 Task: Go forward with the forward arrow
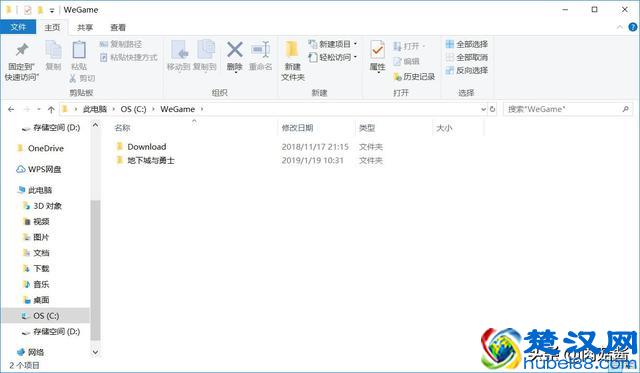(27, 109)
